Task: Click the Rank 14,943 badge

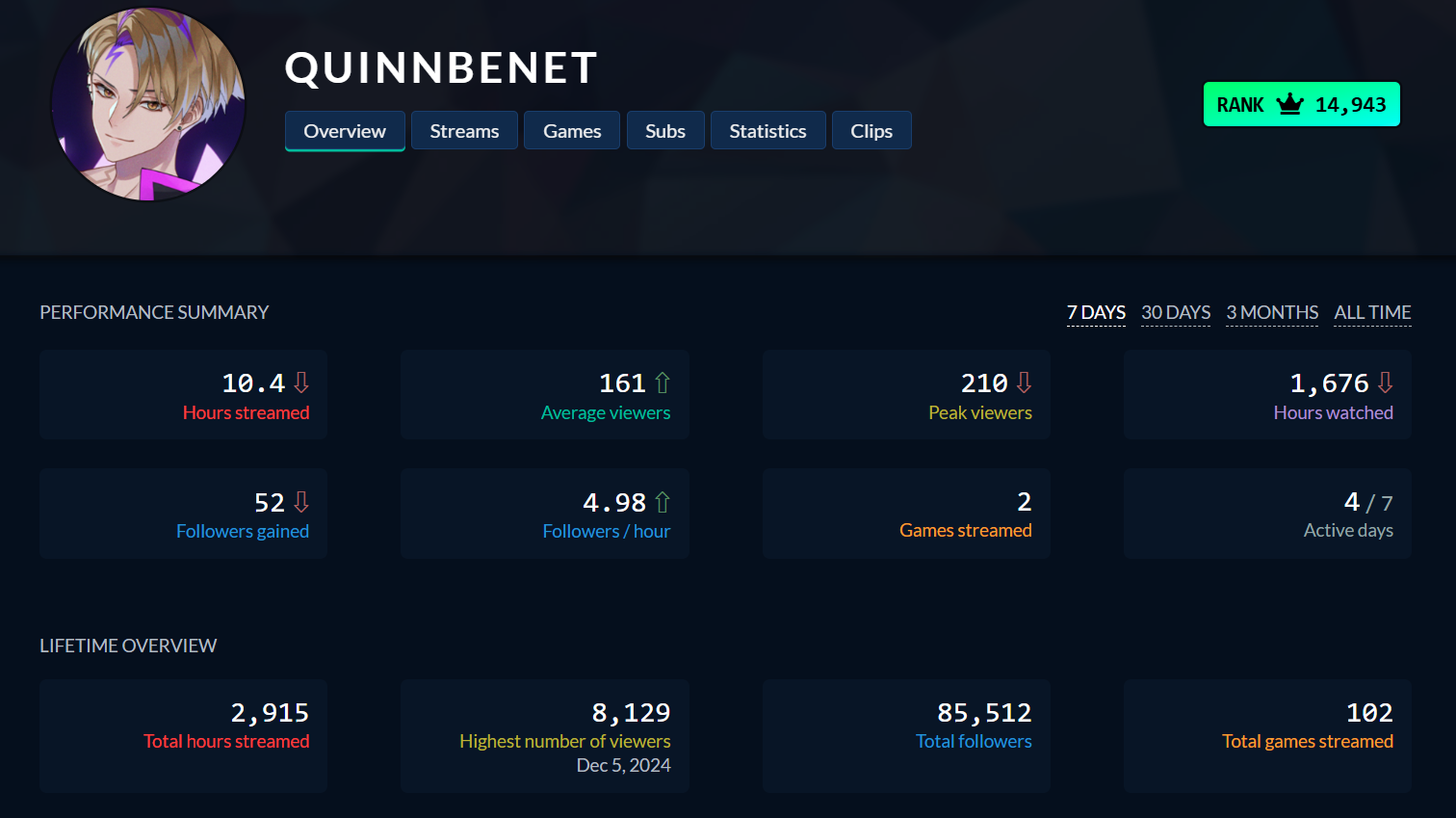Action: (x=1301, y=104)
